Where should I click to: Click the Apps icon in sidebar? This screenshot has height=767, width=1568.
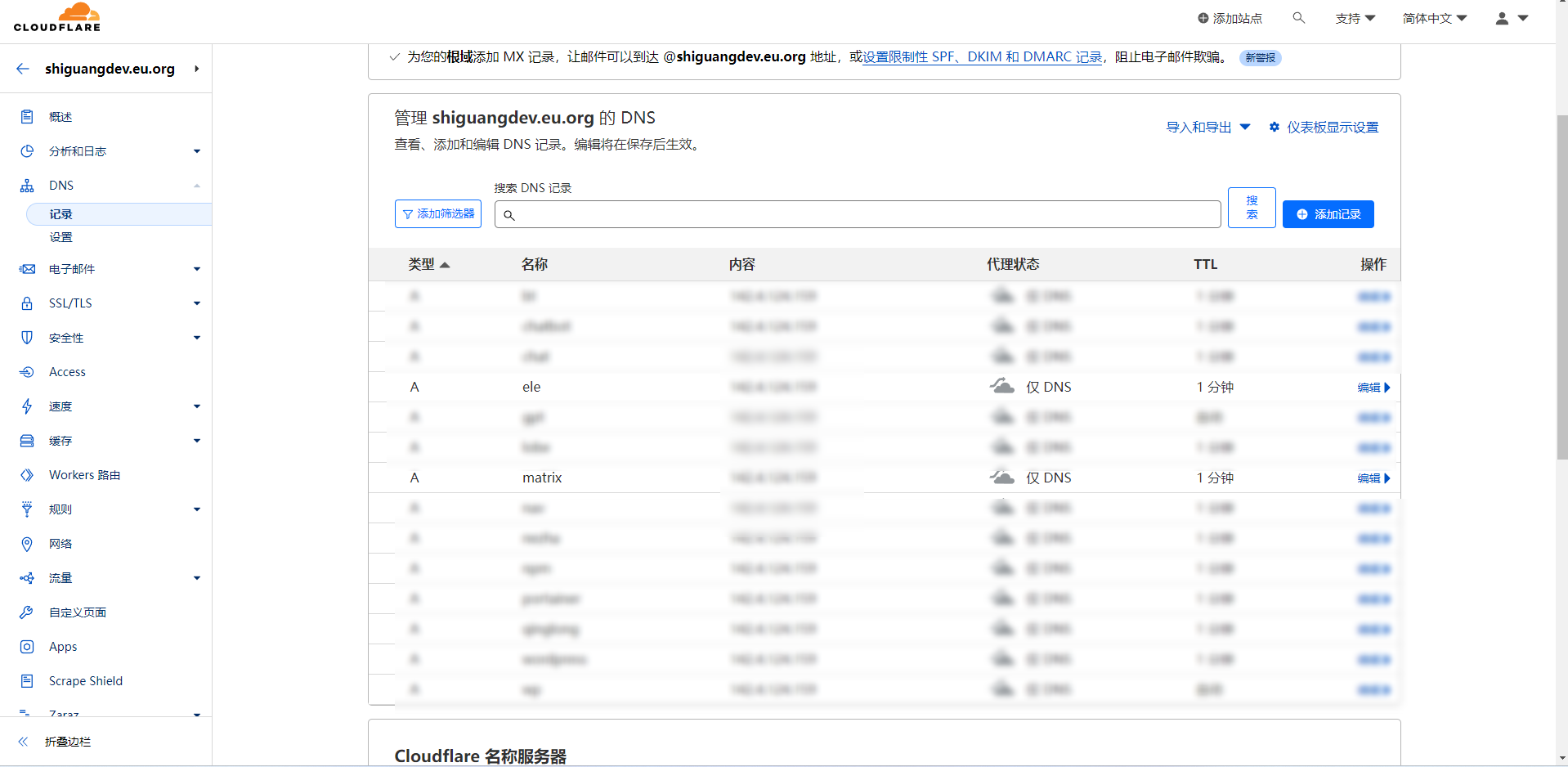click(27, 647)
